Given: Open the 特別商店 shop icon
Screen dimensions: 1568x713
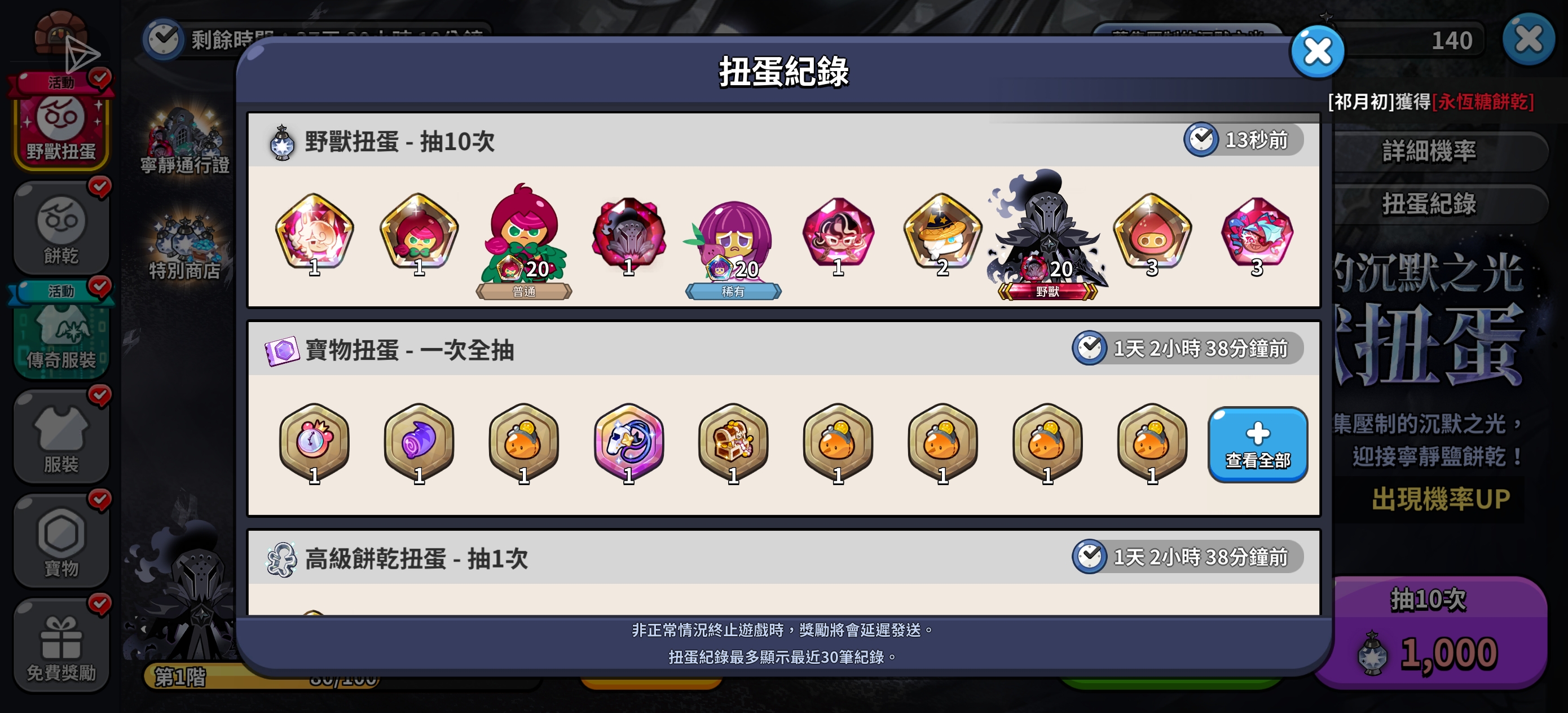Looking at the screenshot, I should (x=185, y=247).
